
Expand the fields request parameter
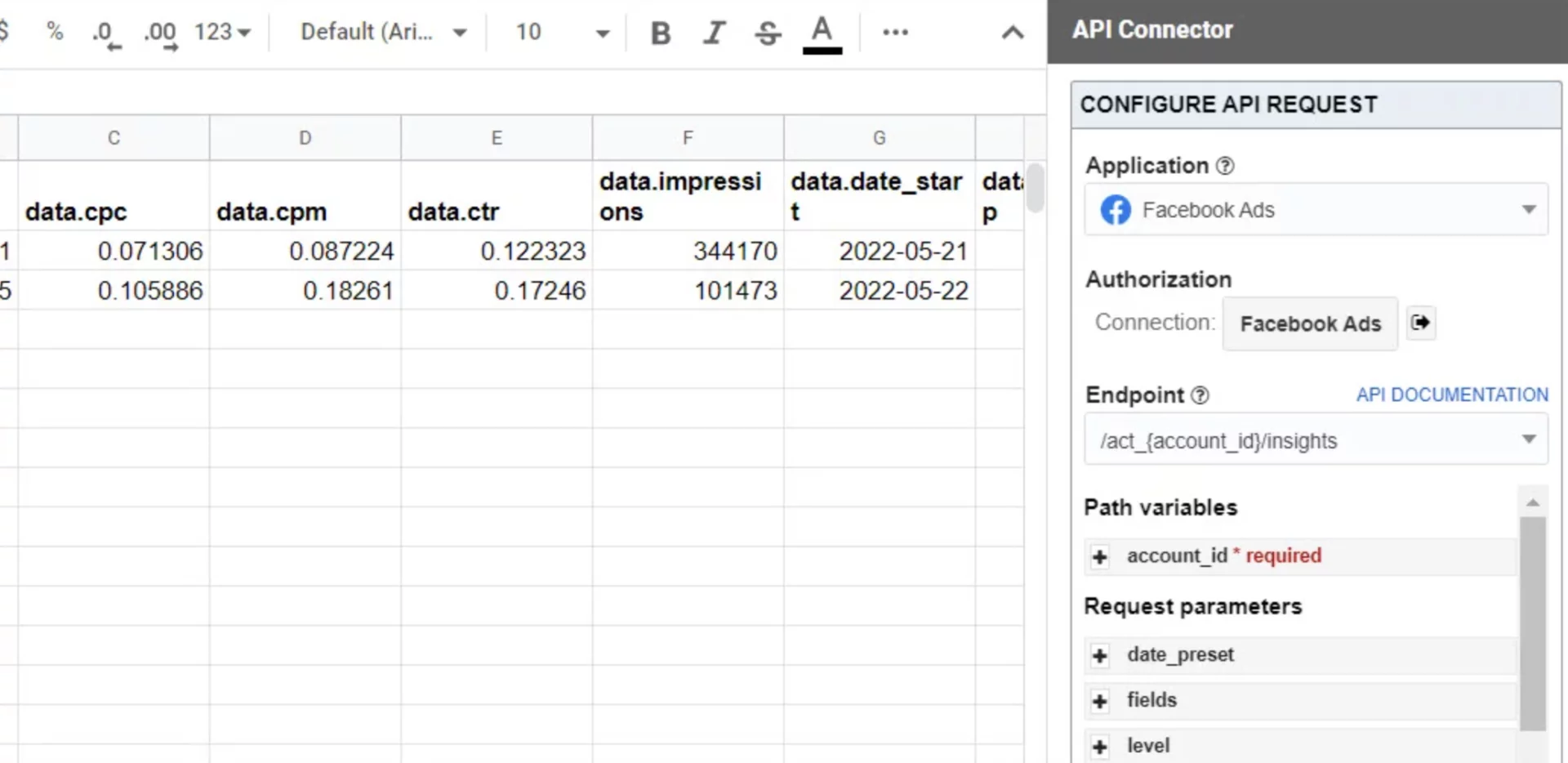1100,701
